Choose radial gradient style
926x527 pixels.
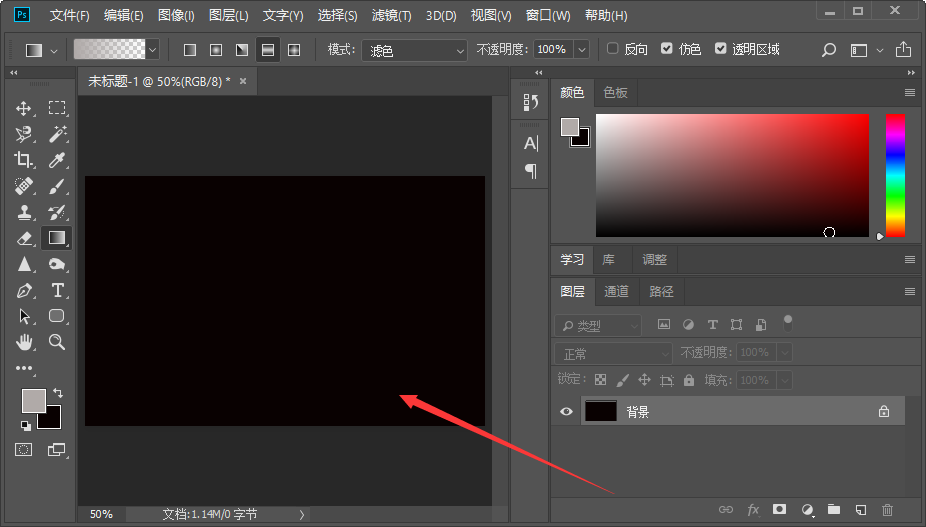[216, 50]
